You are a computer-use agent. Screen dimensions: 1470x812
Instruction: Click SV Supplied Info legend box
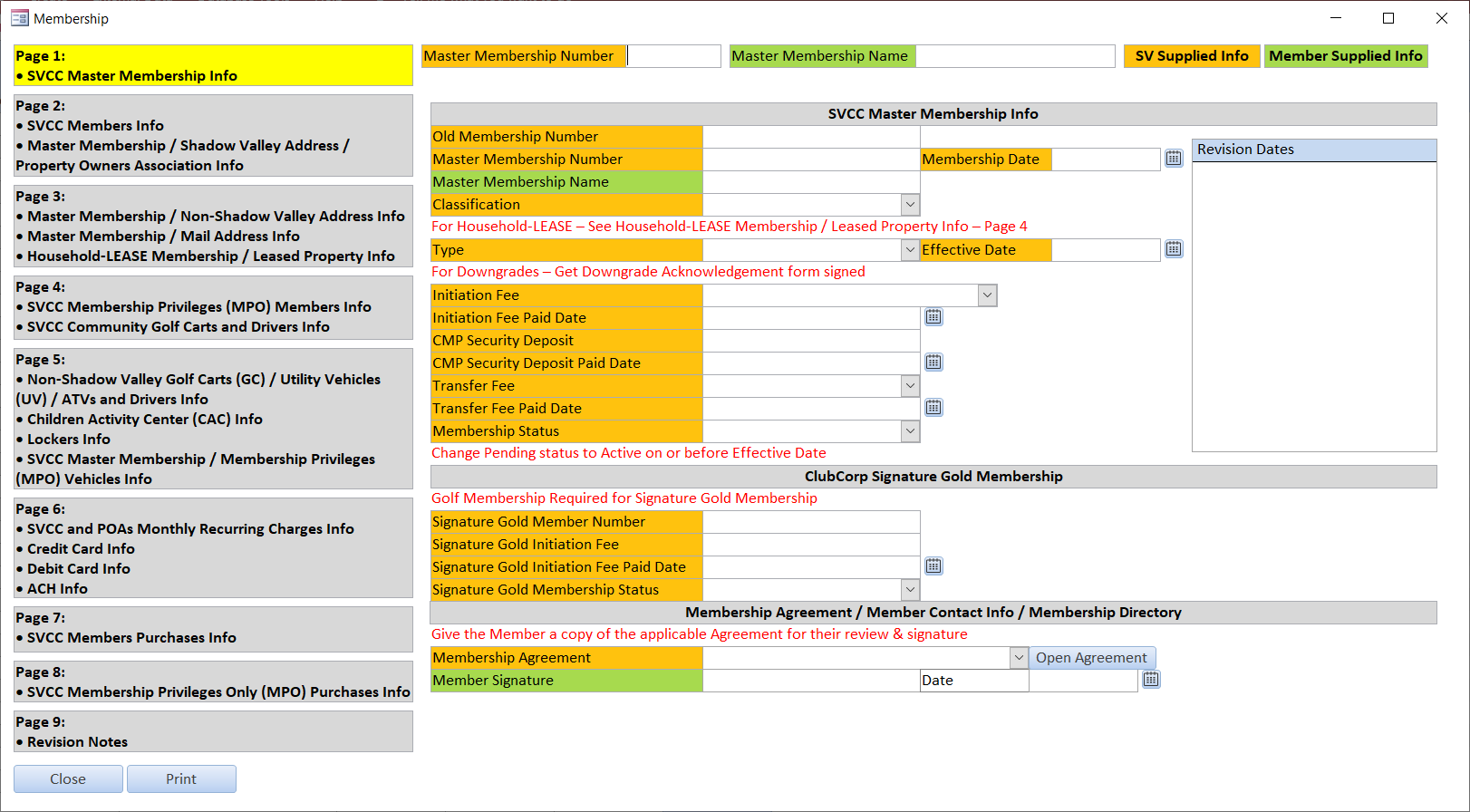click(x=1192, y=56)
